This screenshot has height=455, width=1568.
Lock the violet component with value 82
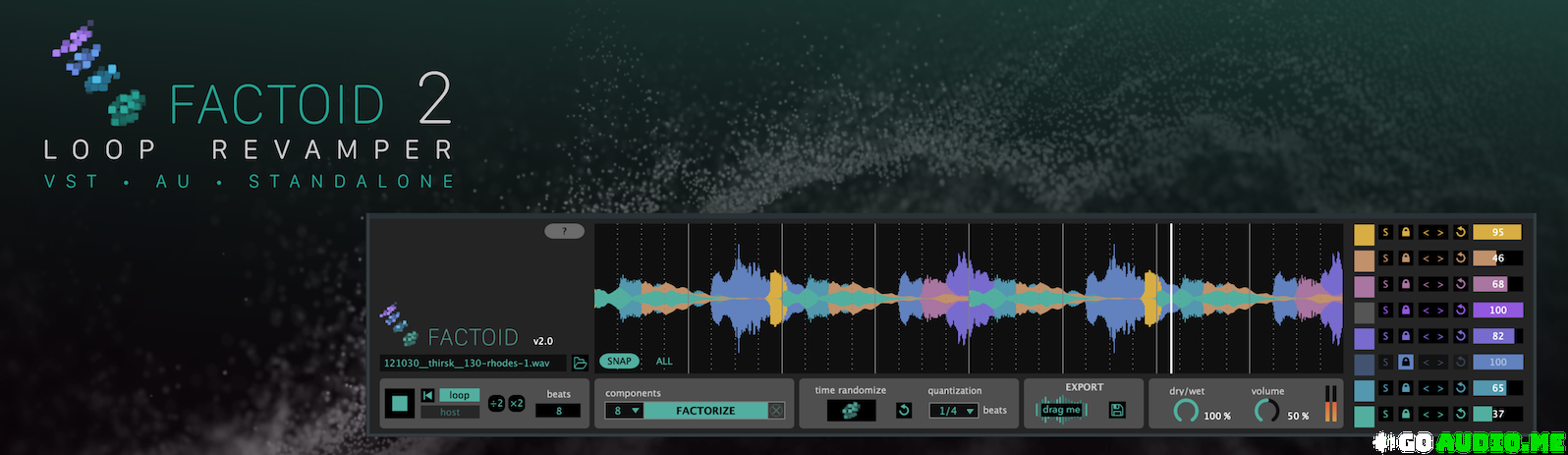coord(1406,336)
